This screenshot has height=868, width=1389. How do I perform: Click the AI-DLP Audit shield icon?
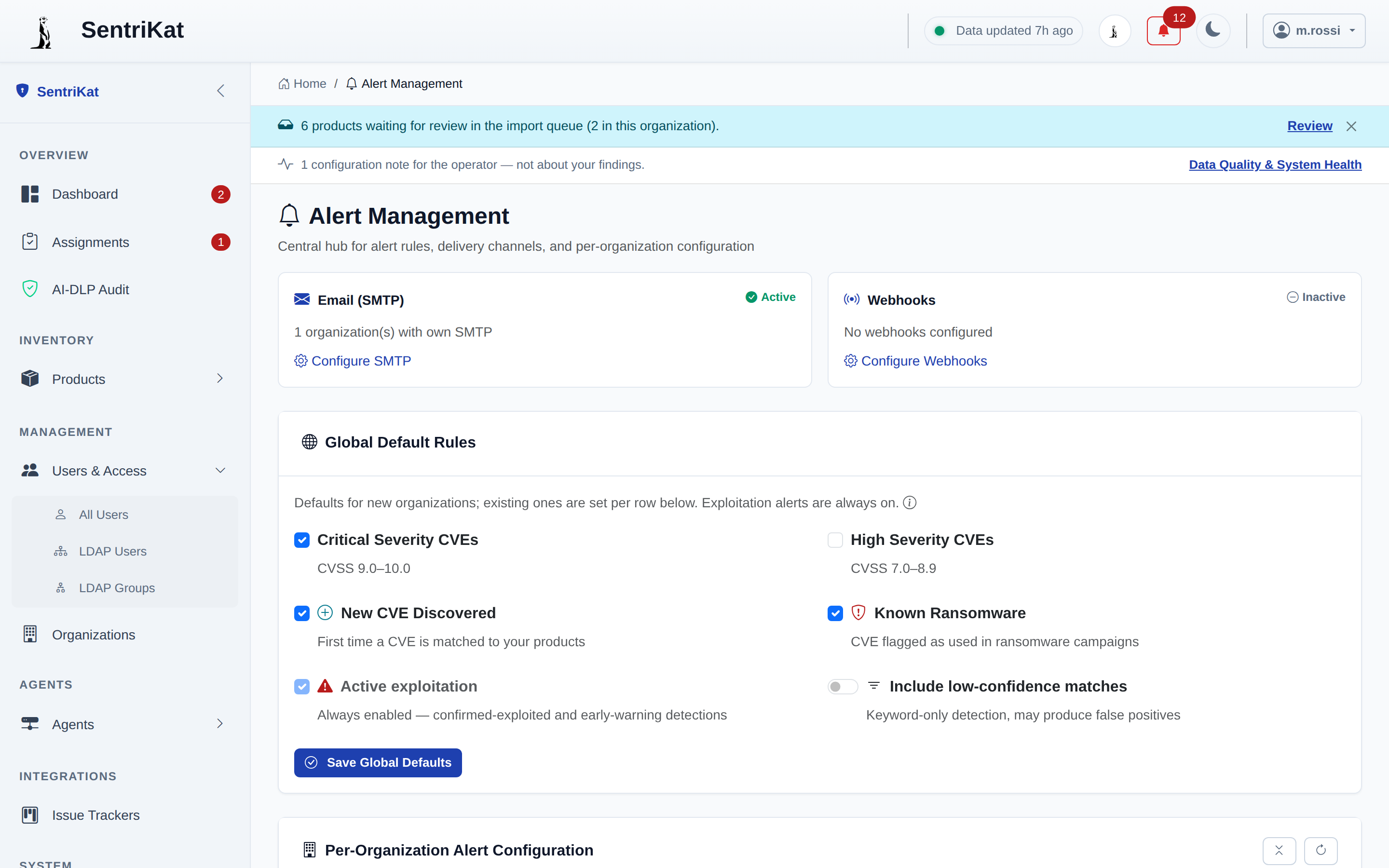tap(30, 289)
